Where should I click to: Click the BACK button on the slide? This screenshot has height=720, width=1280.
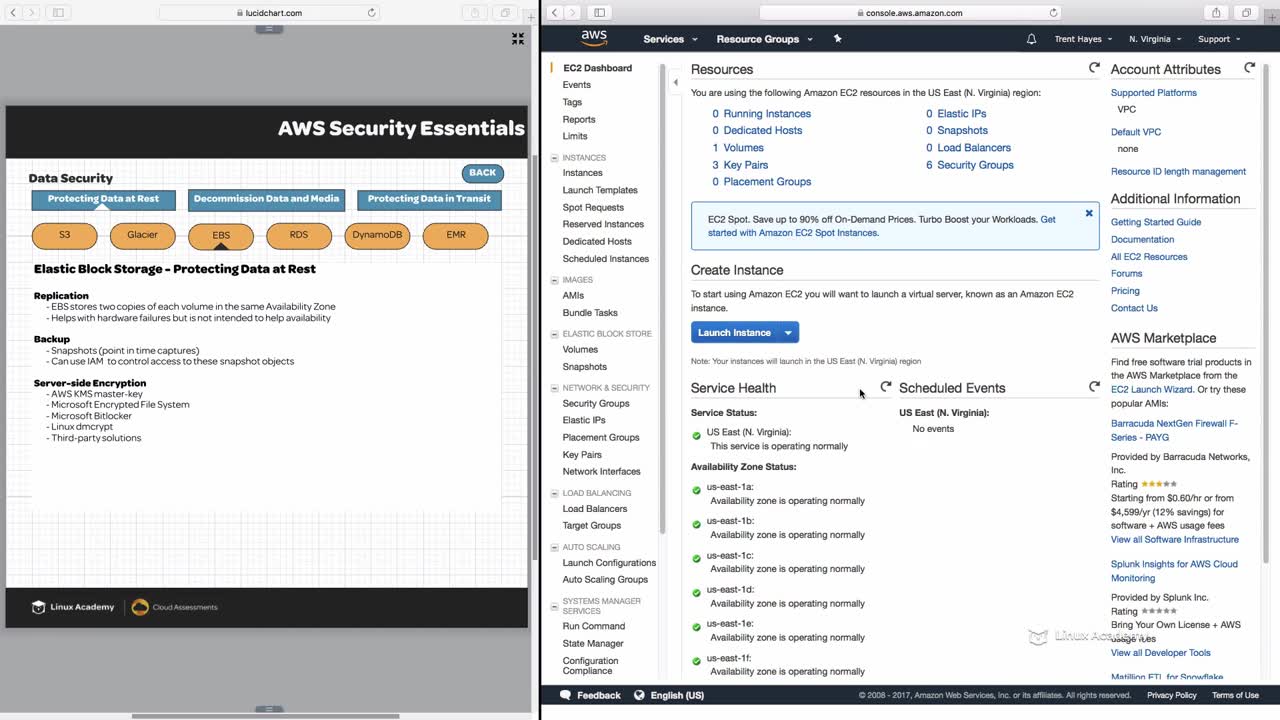[482, 173]
